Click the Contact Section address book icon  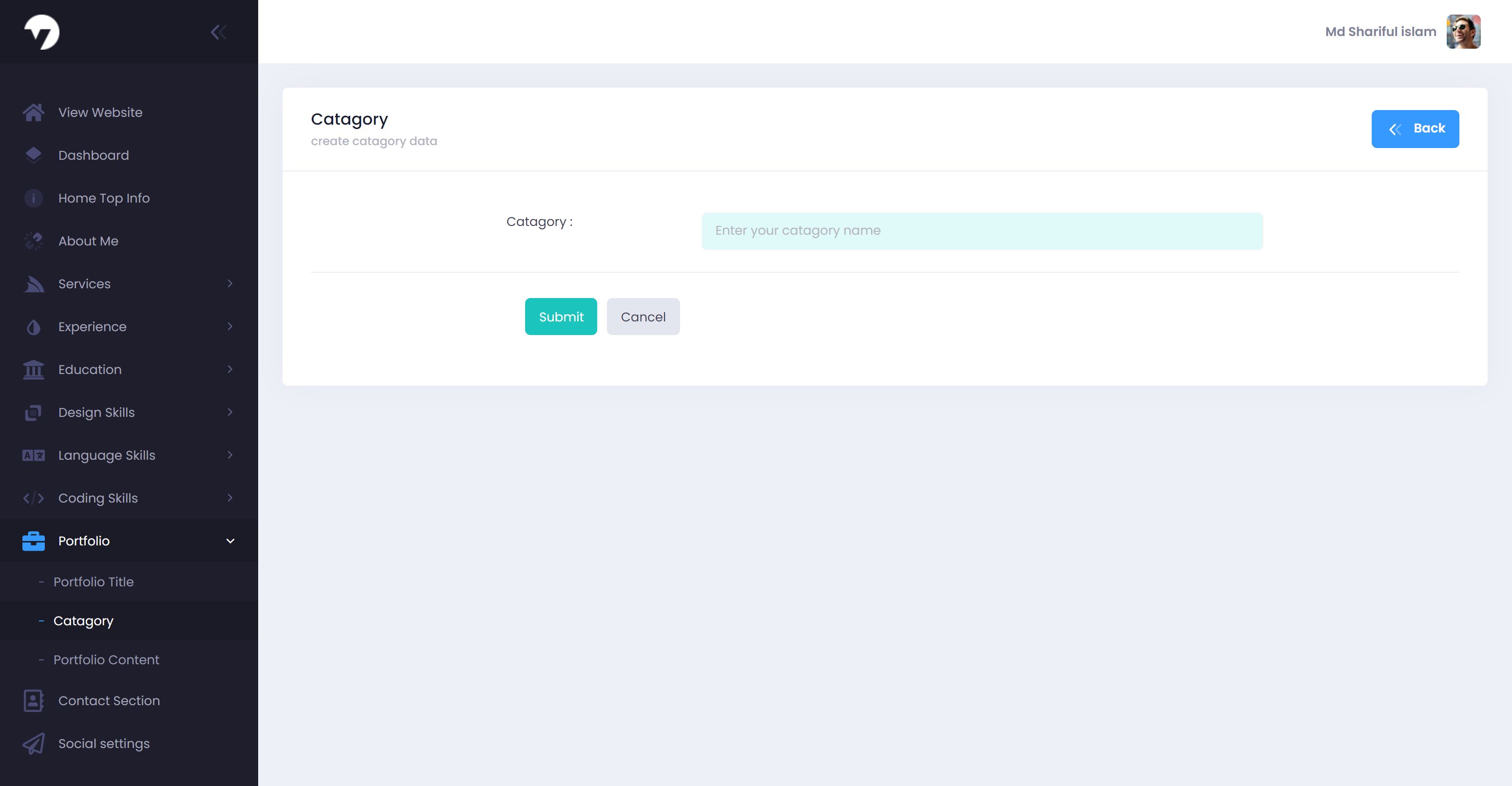[x=34, y=700]
